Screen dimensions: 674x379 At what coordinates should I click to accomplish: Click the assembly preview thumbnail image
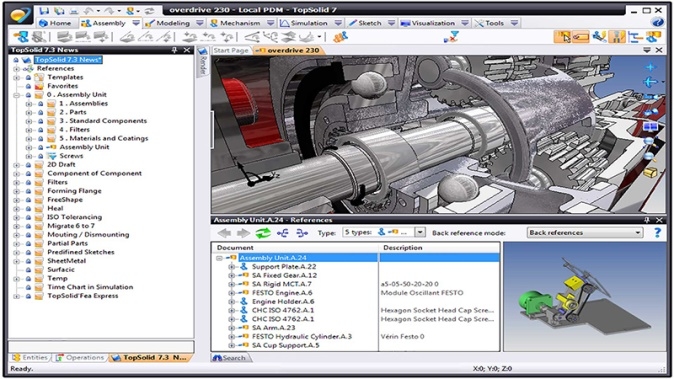point(585,296)
